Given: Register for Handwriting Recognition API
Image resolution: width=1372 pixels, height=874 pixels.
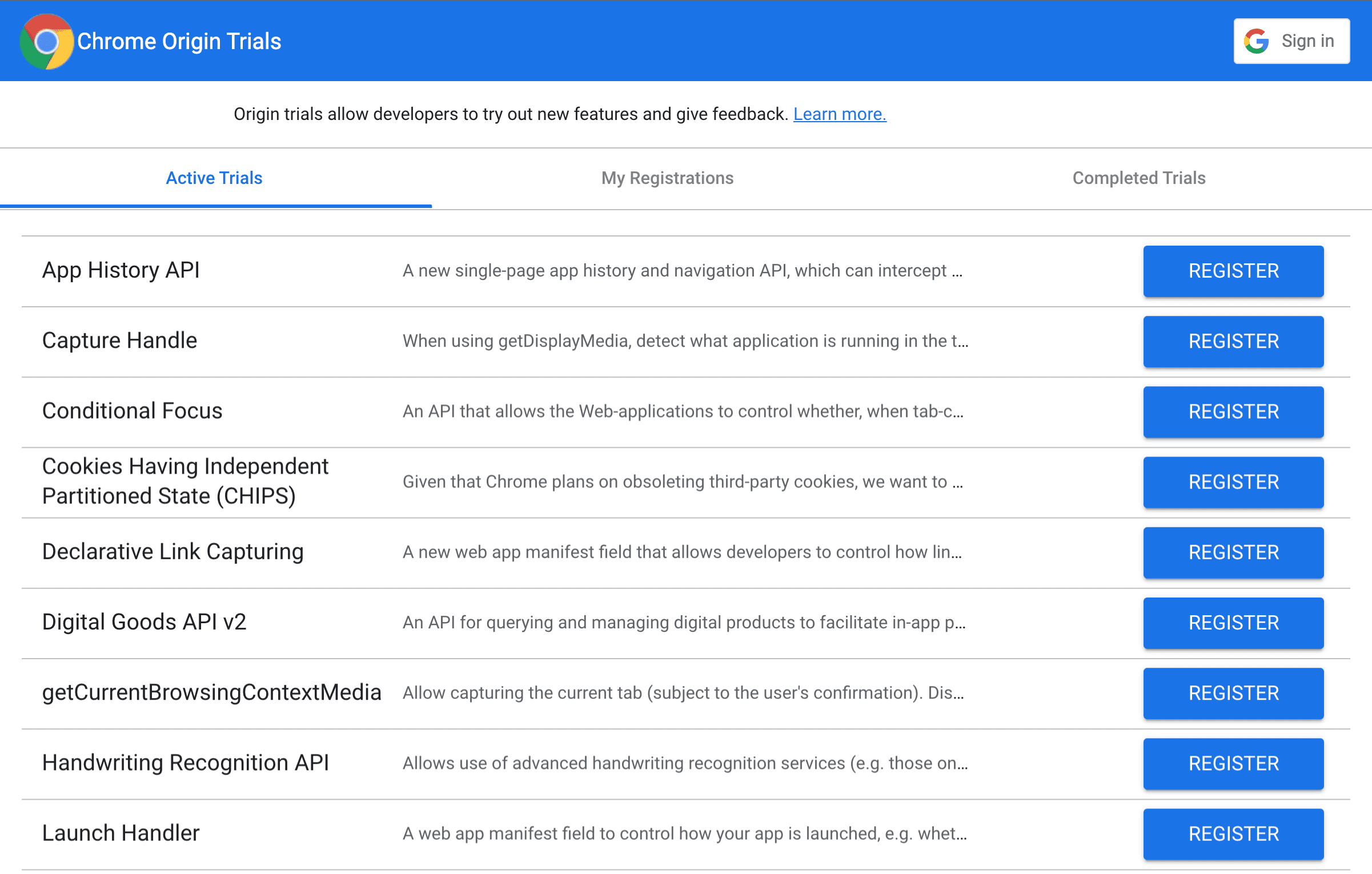Looking at the screenshot, I should tap(1232, 763).
